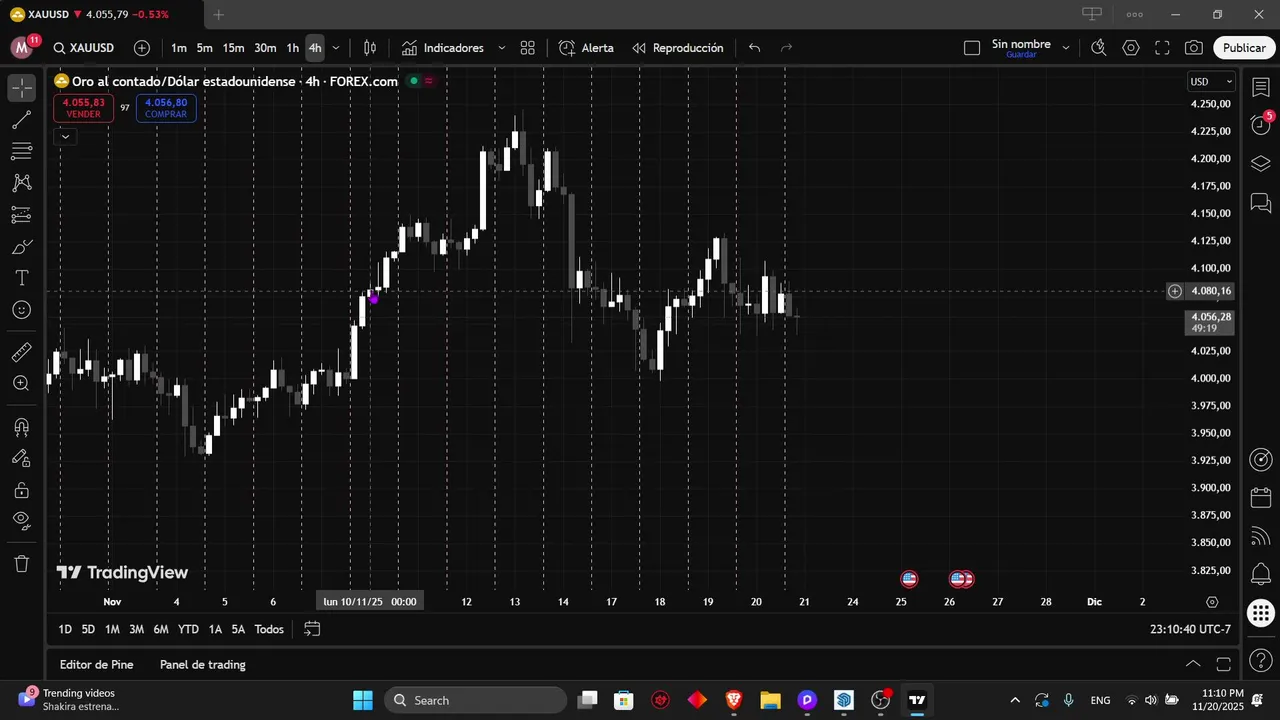Open the indicator templates grid icon
The height and width of the screenshot is (720, 1280).
coord(528,48)
